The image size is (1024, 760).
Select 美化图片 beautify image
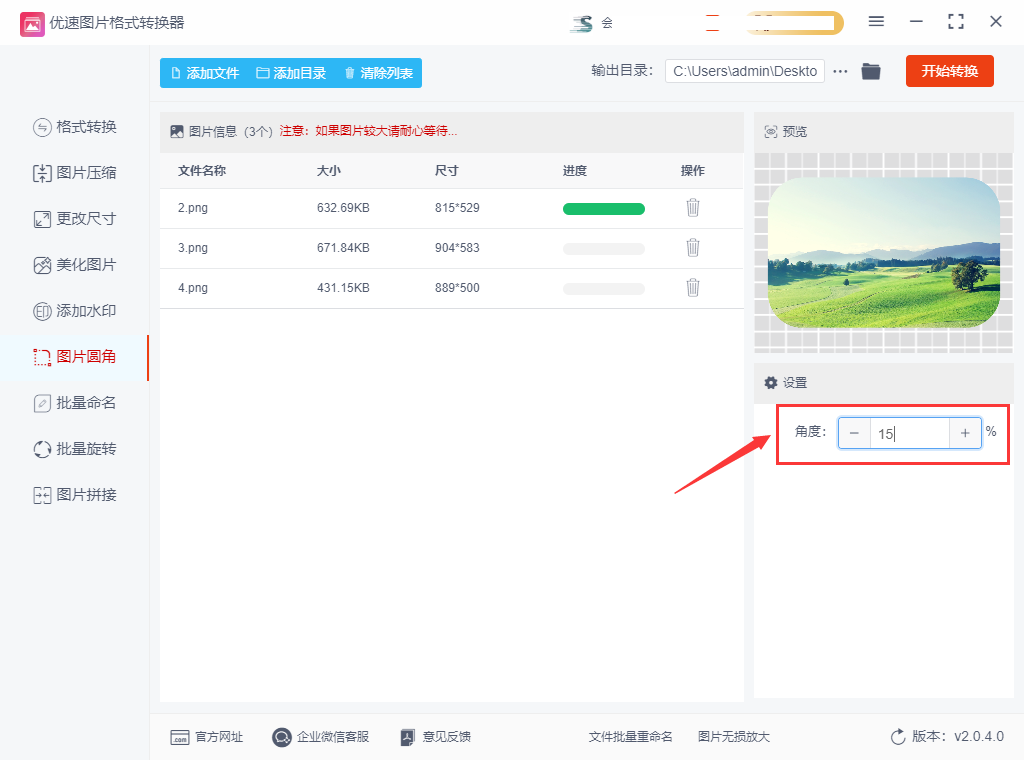(x=74, y=265)
